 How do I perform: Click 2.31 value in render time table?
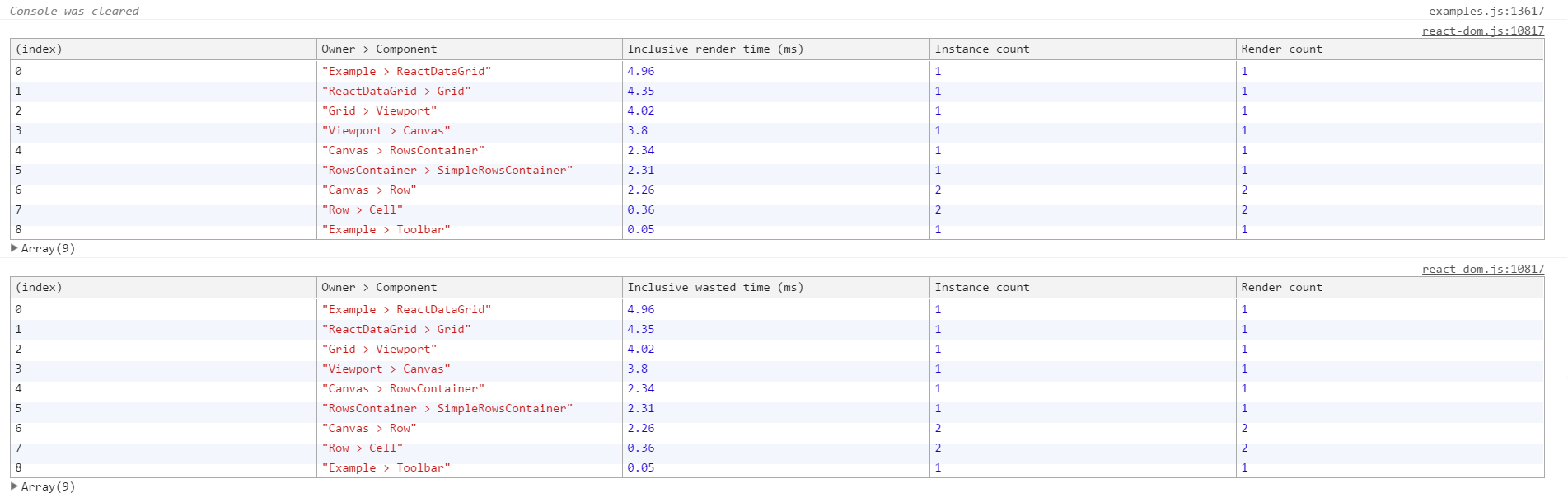[x=641, y=170]
